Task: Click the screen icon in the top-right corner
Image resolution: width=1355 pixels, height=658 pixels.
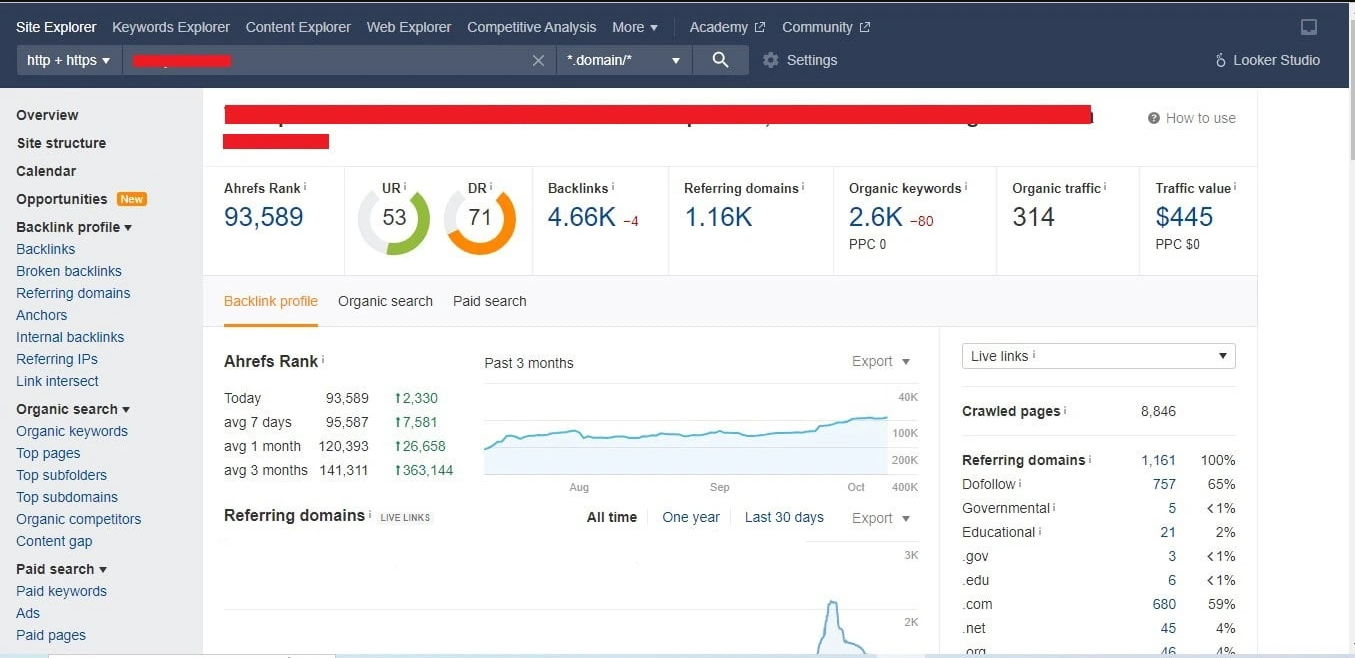Action: click(1308, 27)
